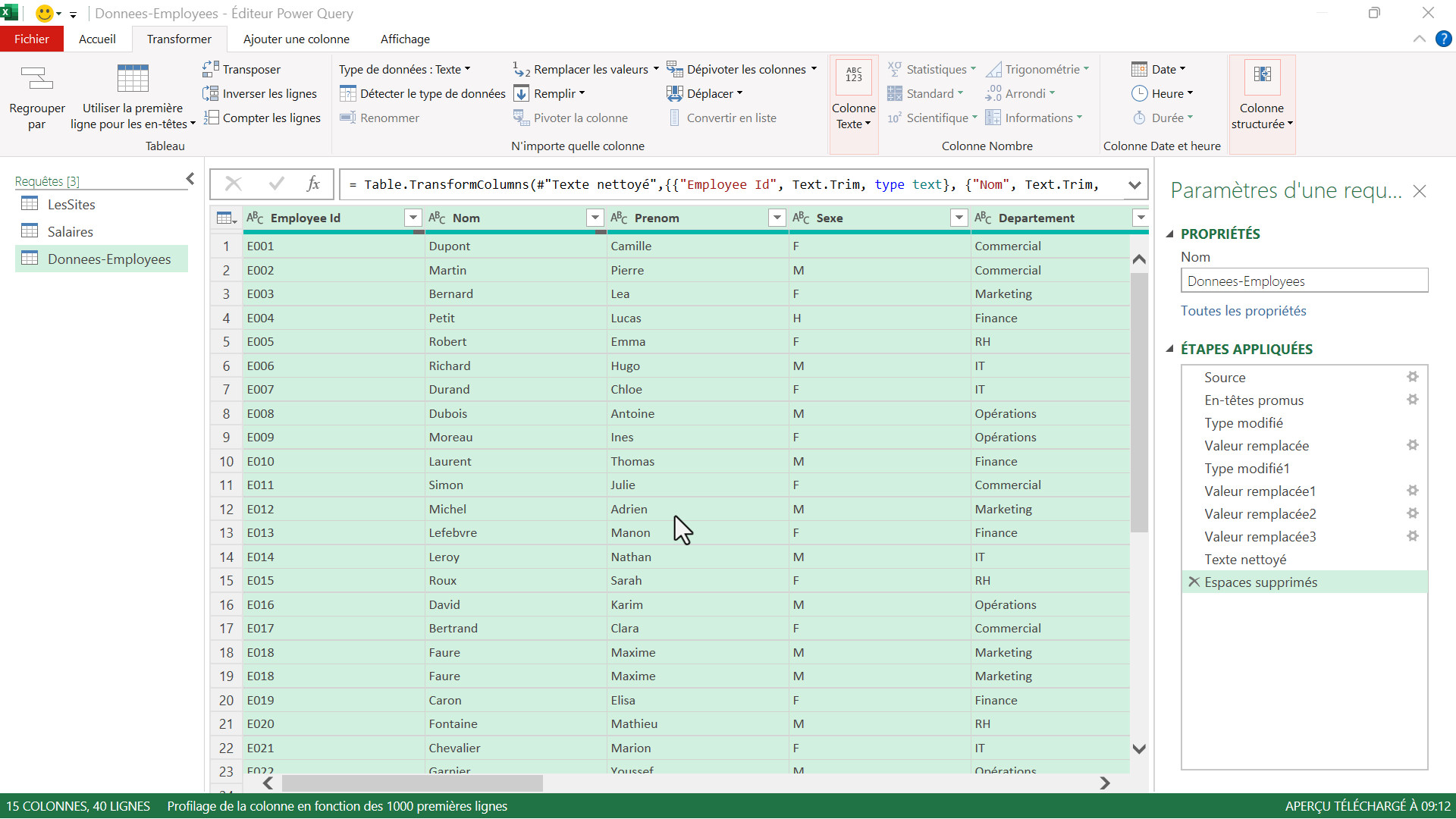The height and width of the screenshot is (819, 1456).
Task: Click the Regrouper par icon
Action: 36,78
